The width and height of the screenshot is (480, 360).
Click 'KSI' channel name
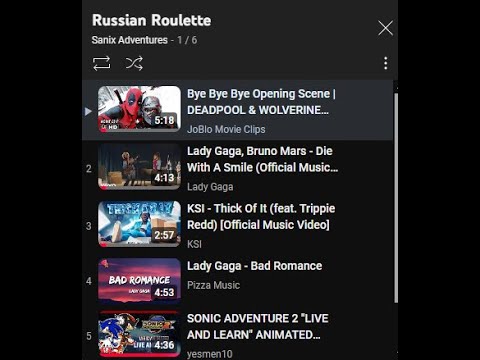(194, 244)
